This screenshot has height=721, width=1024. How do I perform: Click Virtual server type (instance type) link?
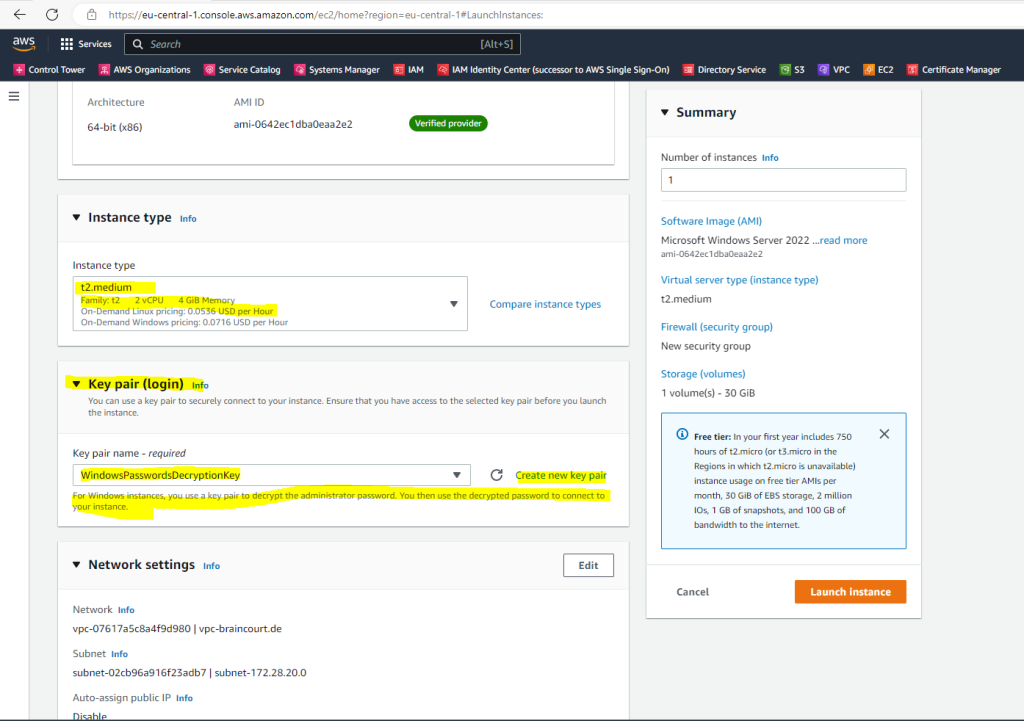point(739,280)
